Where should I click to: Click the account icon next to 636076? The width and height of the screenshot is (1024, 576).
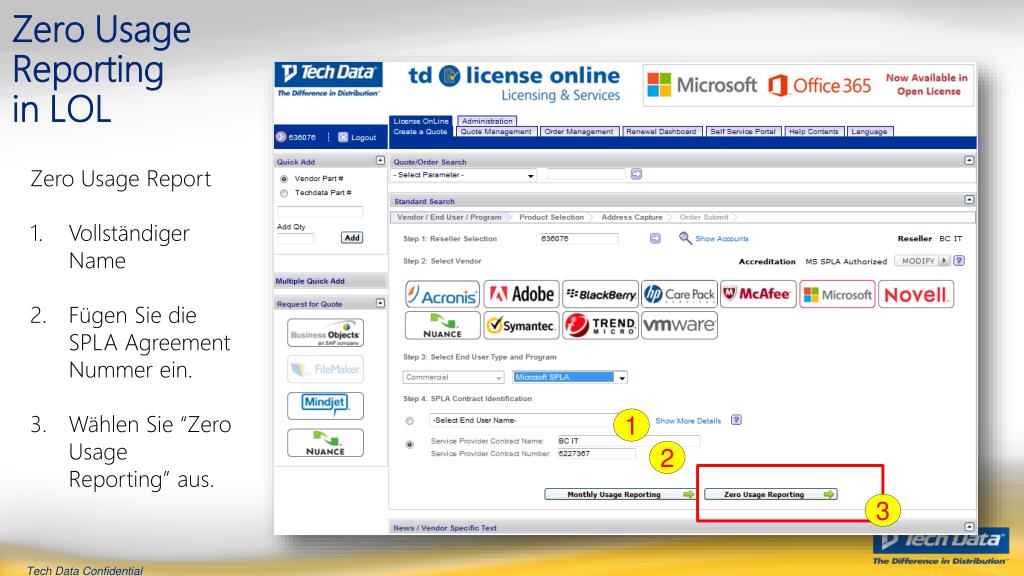(281, 137)
